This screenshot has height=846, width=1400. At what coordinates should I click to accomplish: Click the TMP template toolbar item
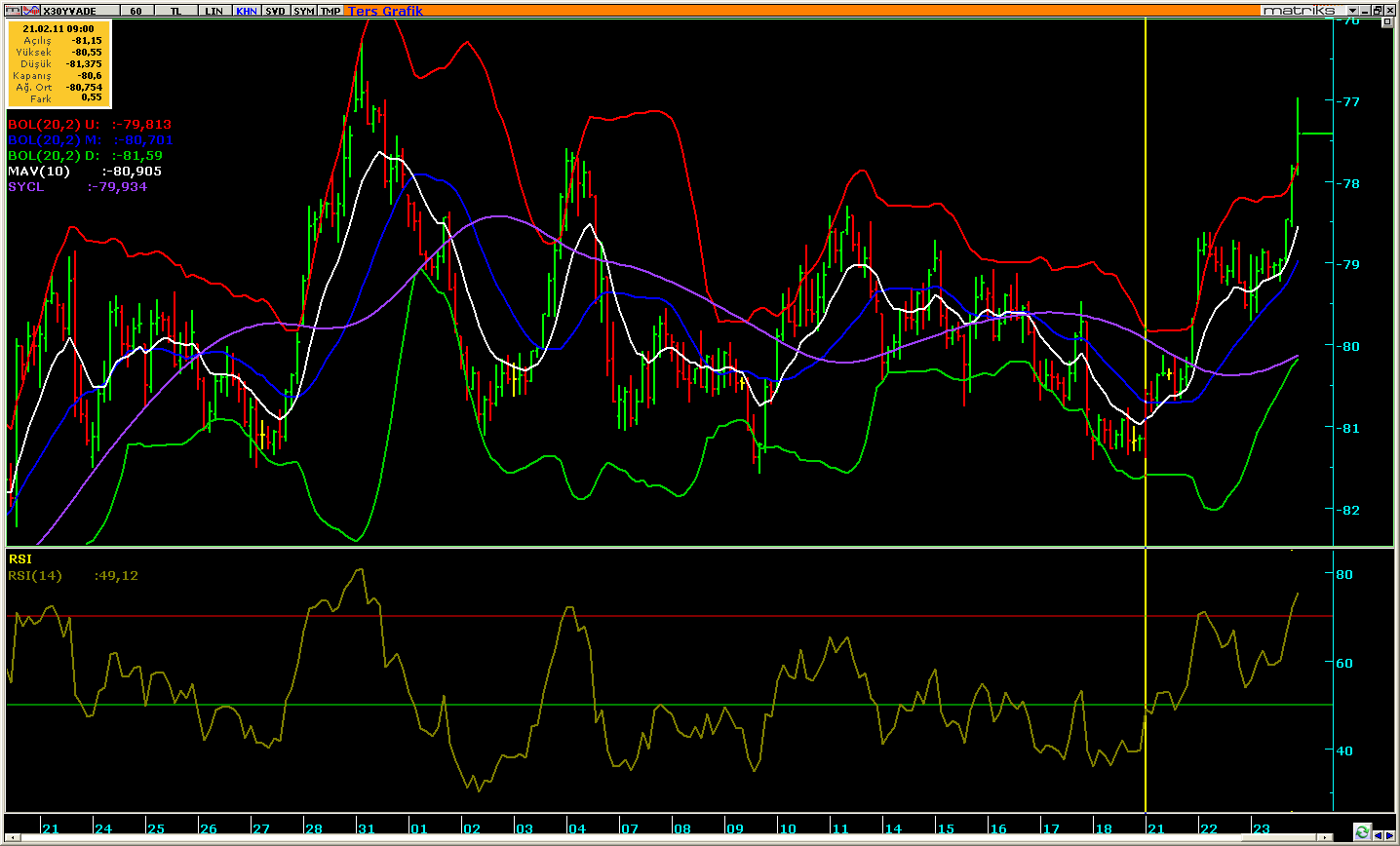point(331,10)
